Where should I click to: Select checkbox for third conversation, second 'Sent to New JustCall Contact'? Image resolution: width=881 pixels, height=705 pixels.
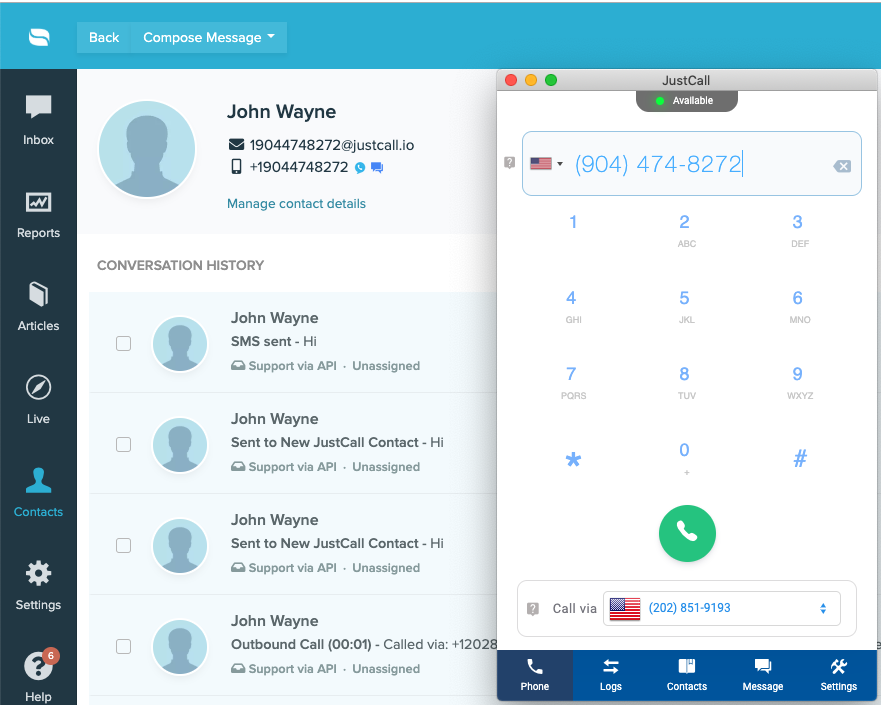pos(124,545)
